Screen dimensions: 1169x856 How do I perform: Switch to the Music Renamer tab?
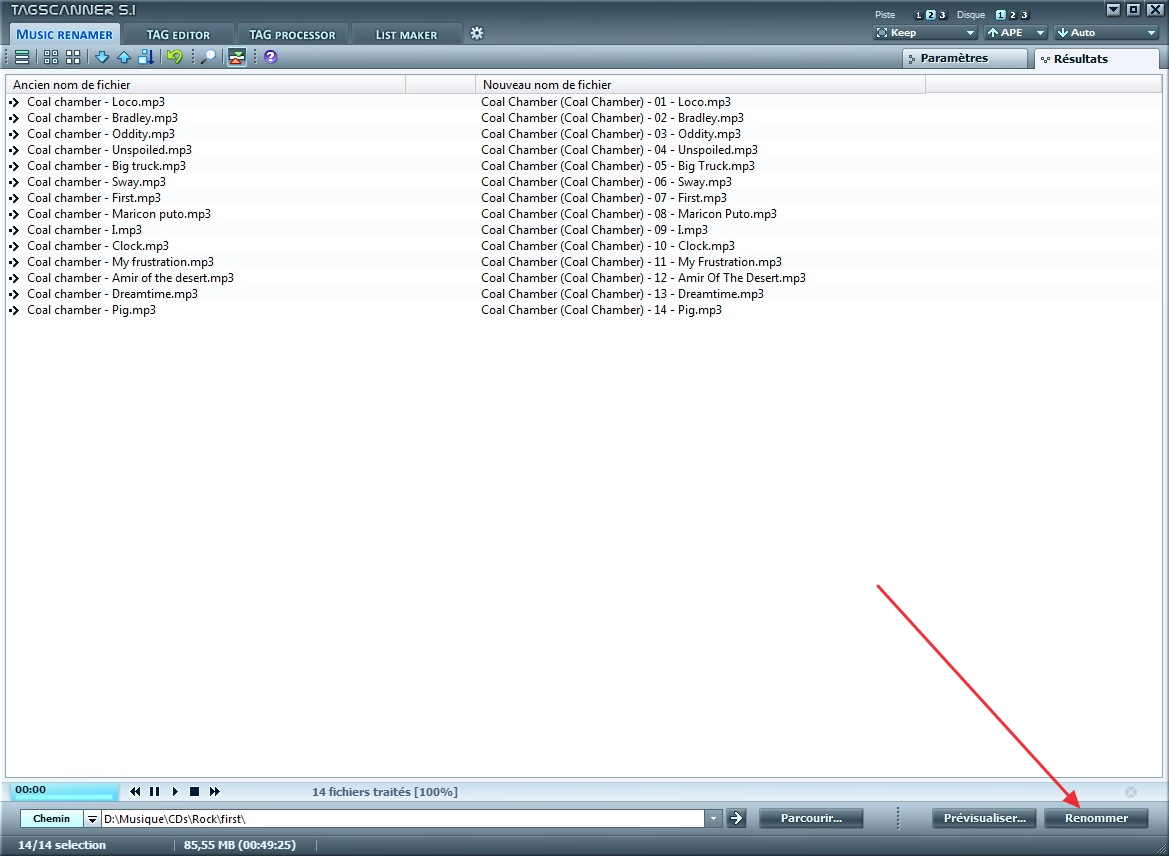[x=64, y=34]
